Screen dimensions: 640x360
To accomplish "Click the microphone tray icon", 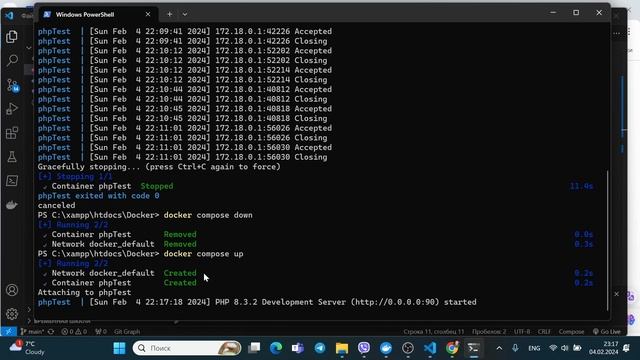I will pyautogui.click(x=515, y=348).
